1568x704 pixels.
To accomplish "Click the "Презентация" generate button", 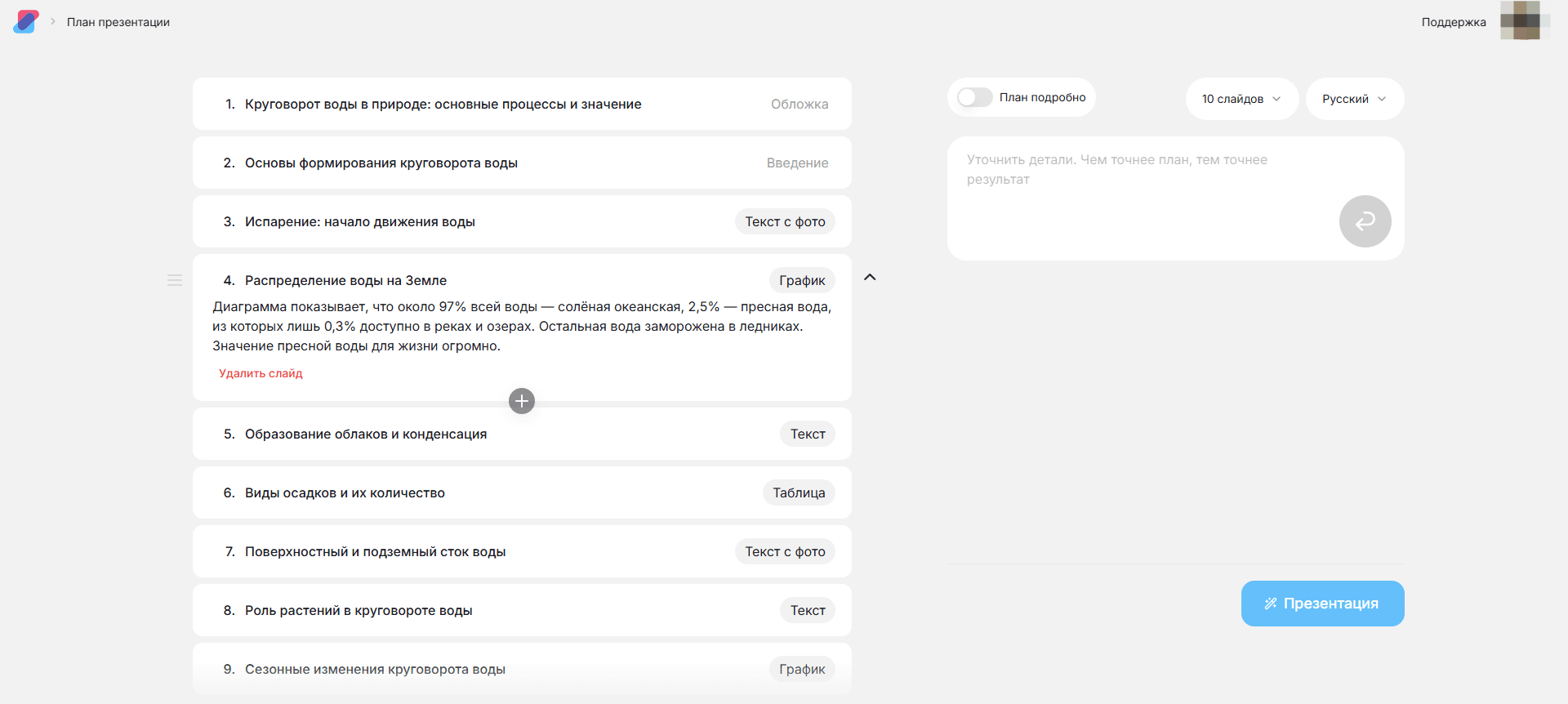I will (x=1322, y=604).
